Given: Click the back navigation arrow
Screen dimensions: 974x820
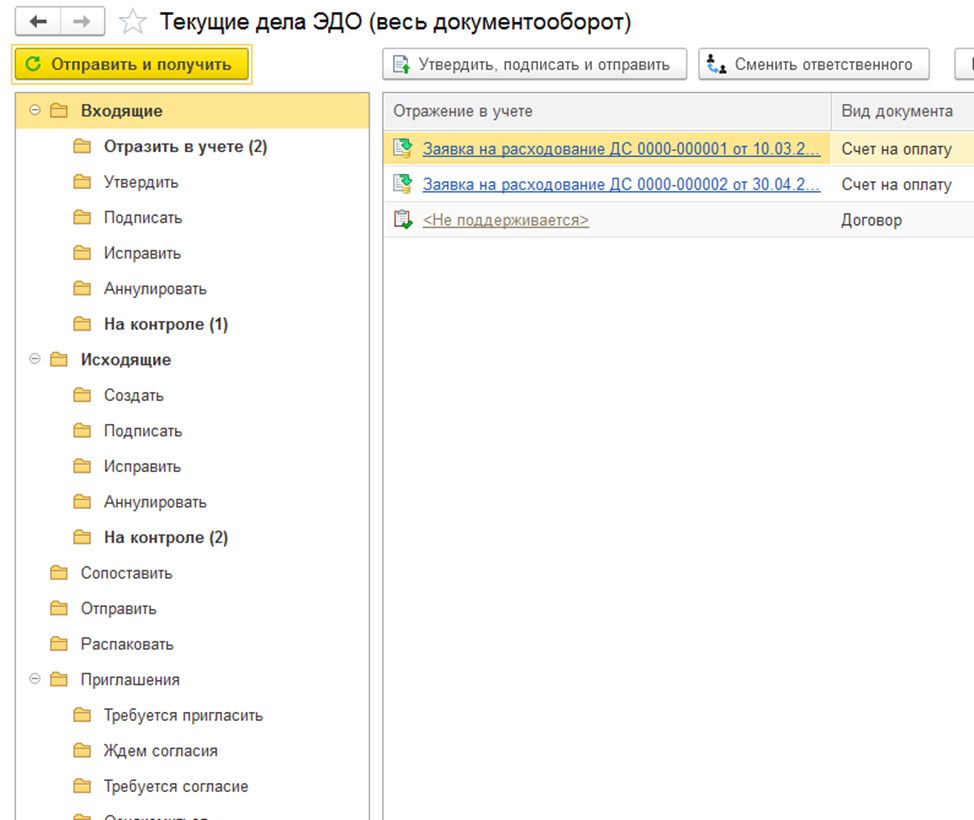Looking at the screenshot, I should pos(38,21).
